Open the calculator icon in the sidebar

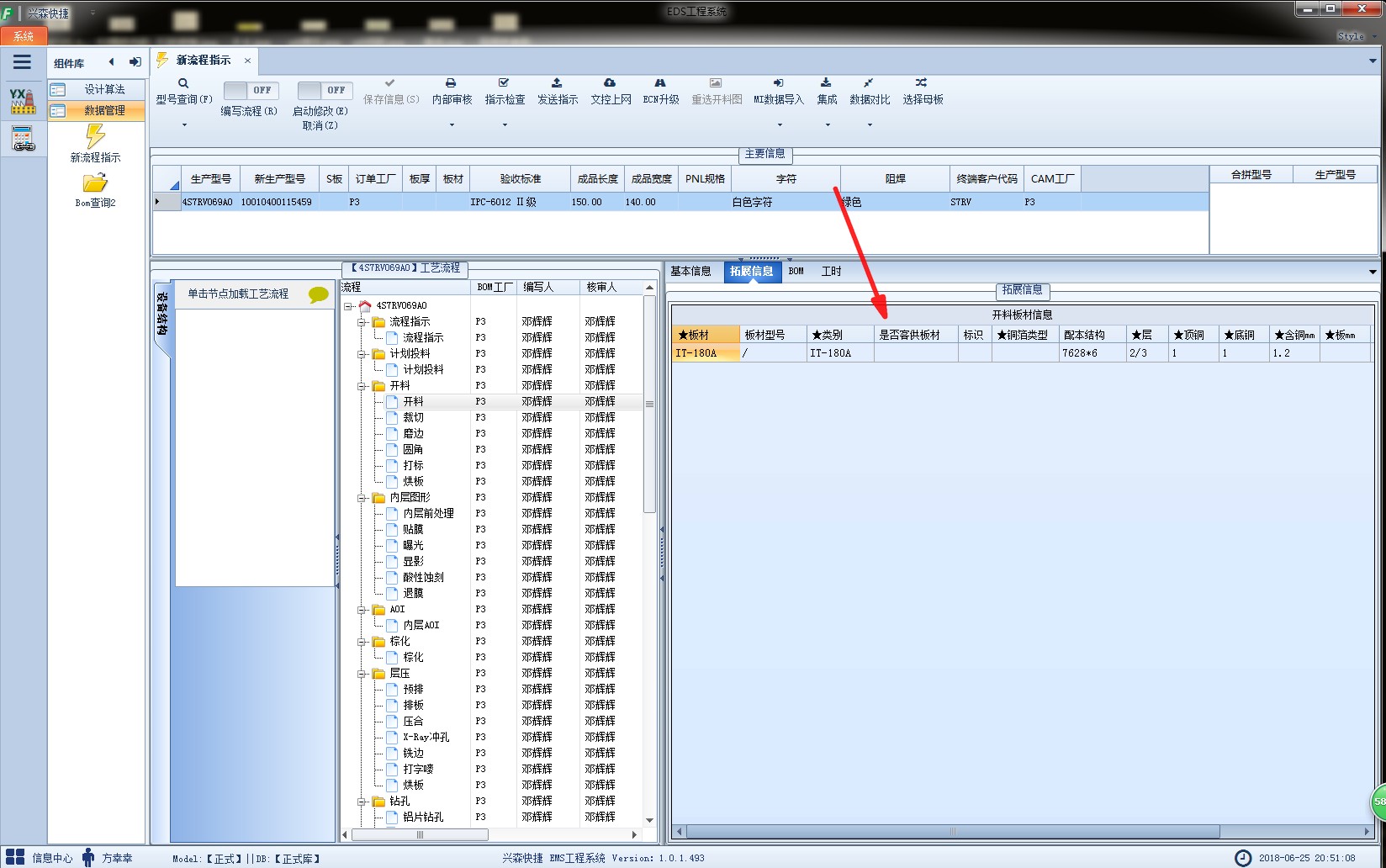(23, 138)
